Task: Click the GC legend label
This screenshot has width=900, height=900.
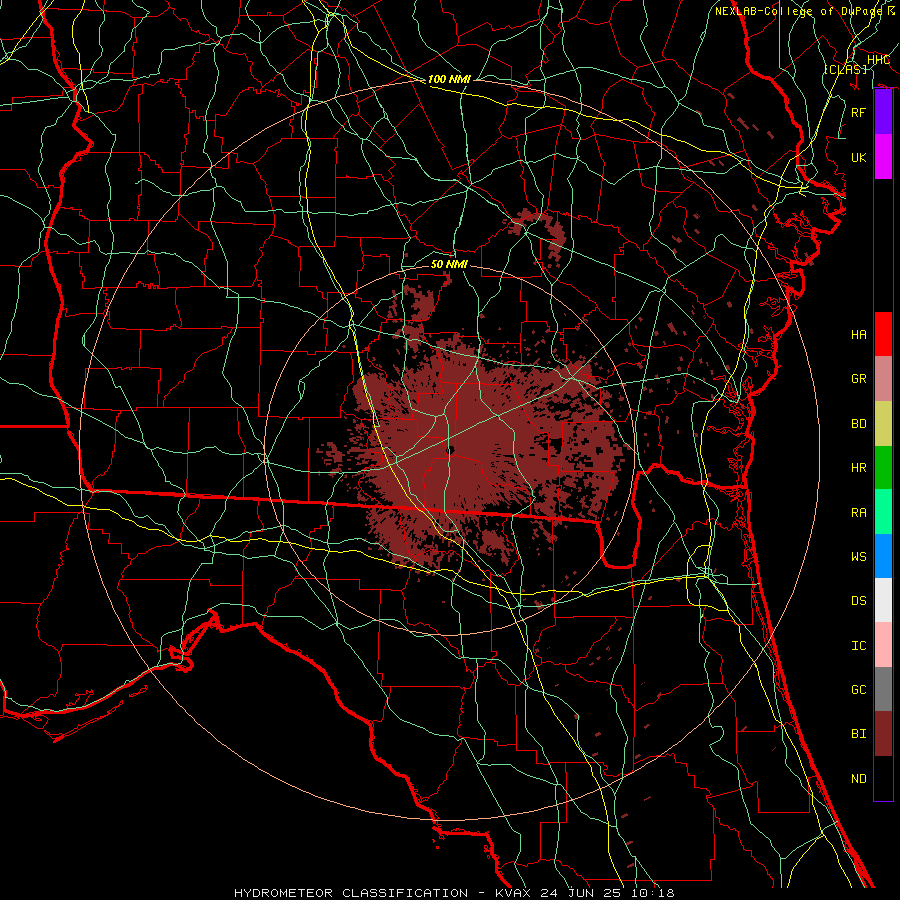Action: click(859, 690)
